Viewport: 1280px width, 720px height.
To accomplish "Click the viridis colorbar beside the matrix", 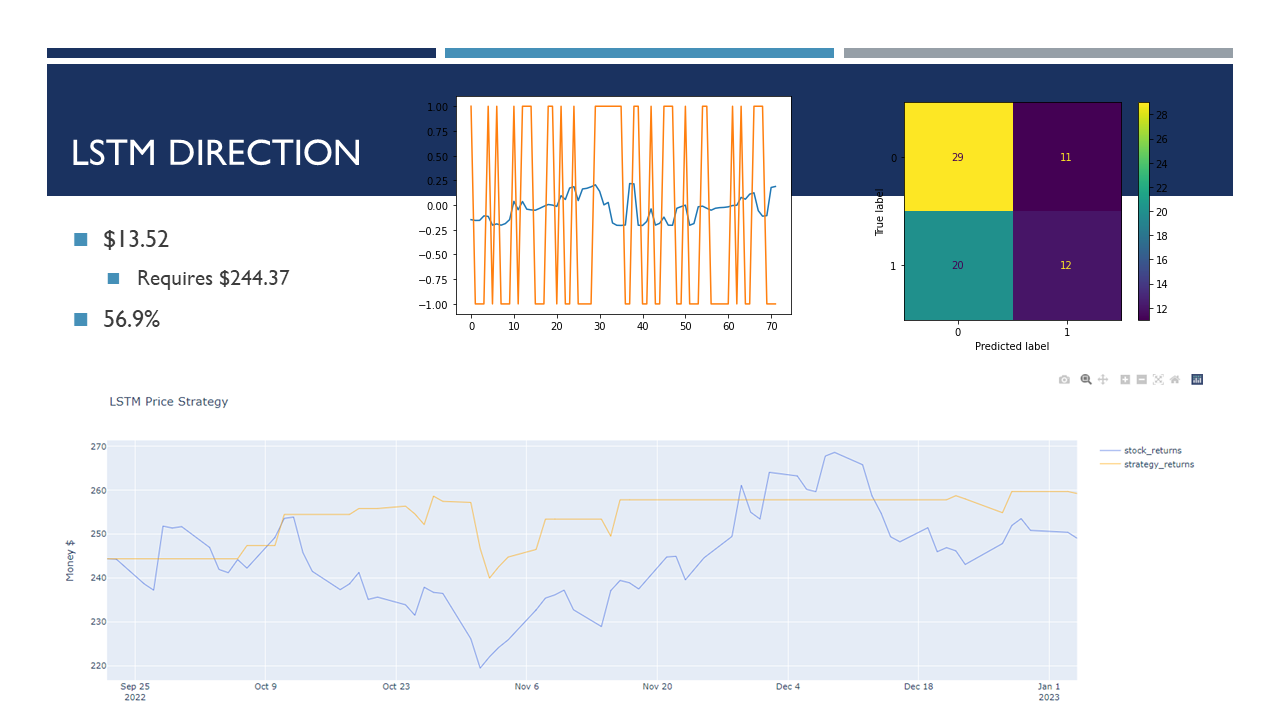I will (x=1144, y=211).
